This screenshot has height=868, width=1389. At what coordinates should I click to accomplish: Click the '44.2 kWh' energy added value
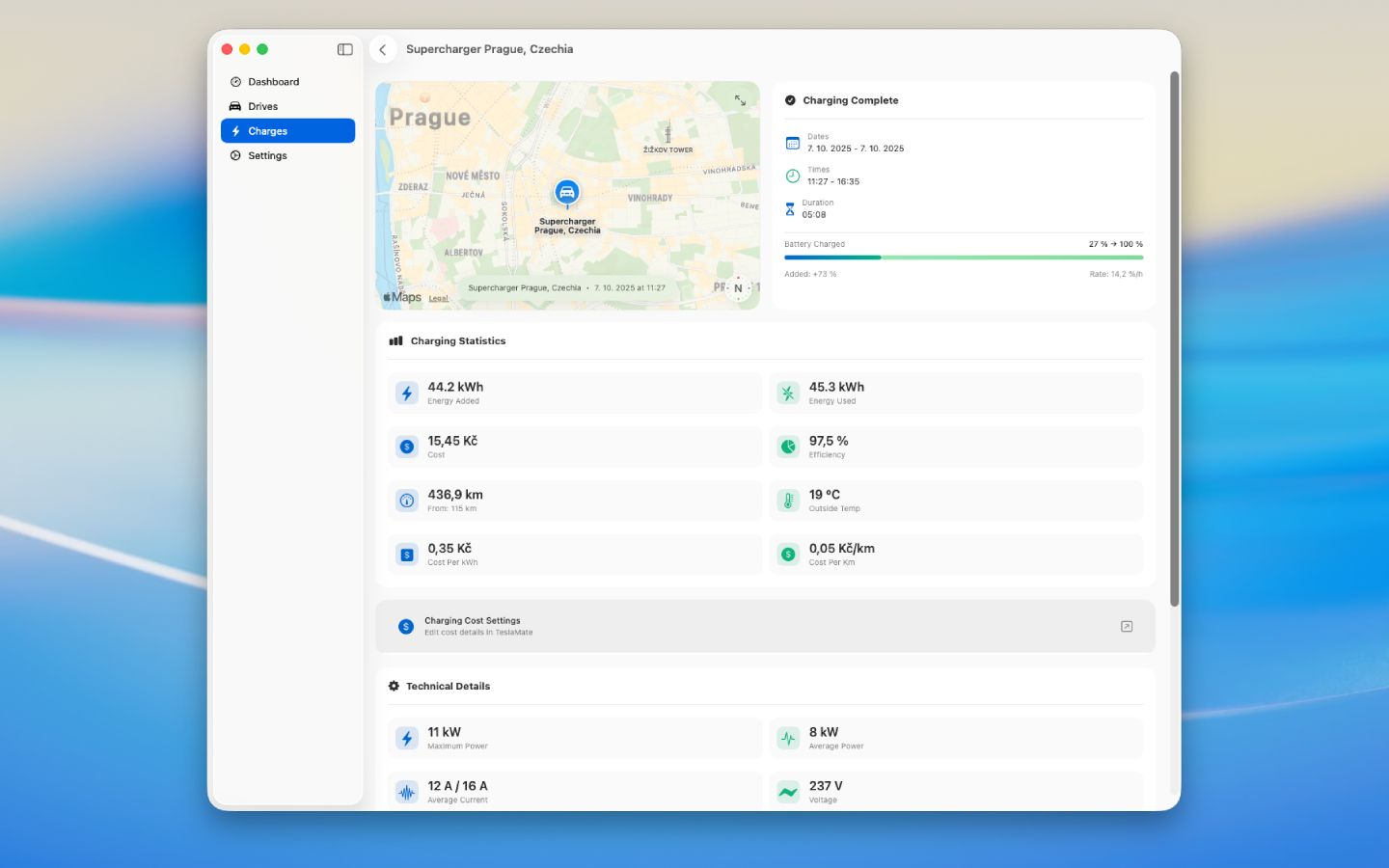coord(455,387)
